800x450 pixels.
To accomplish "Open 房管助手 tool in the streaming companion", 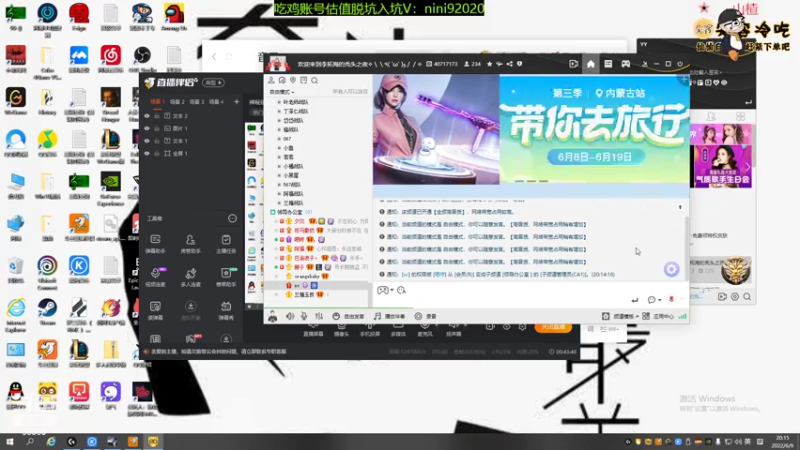I will click(190, 243).
